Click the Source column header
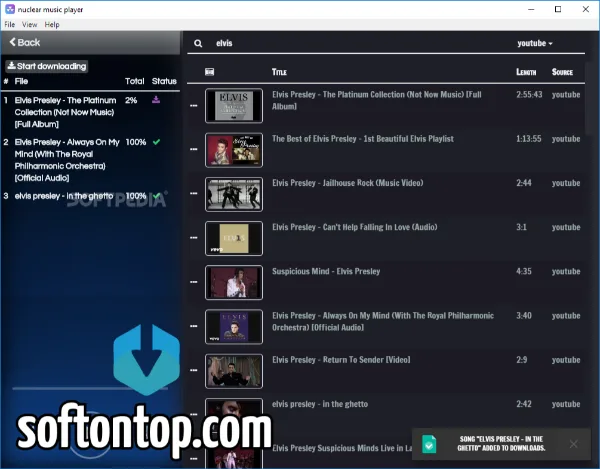This screenshot has height=469, width=600. [562, 72]
